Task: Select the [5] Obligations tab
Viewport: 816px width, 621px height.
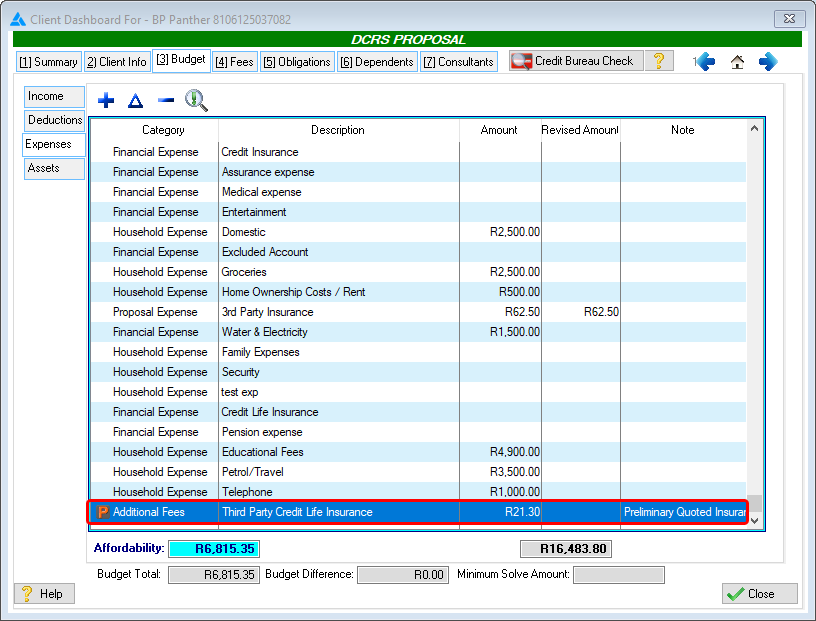Action: click(x=296, y=62)
